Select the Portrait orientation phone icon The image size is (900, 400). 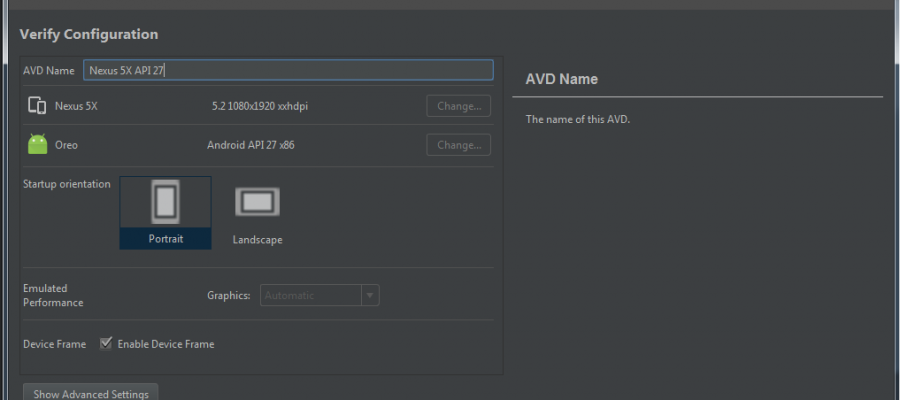coord(165,202)
